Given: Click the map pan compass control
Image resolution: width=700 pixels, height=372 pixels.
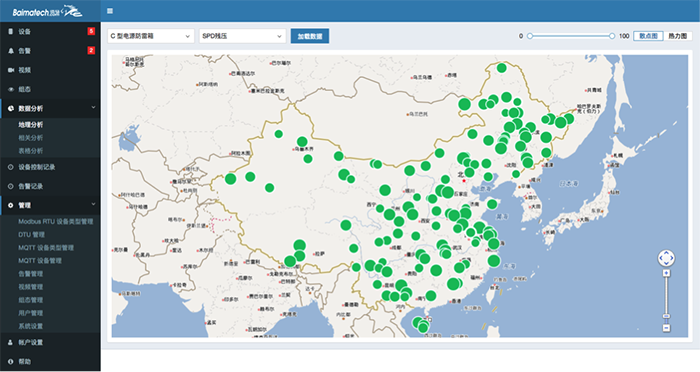Looking at the screenshot, I should (x=666, y=258).
